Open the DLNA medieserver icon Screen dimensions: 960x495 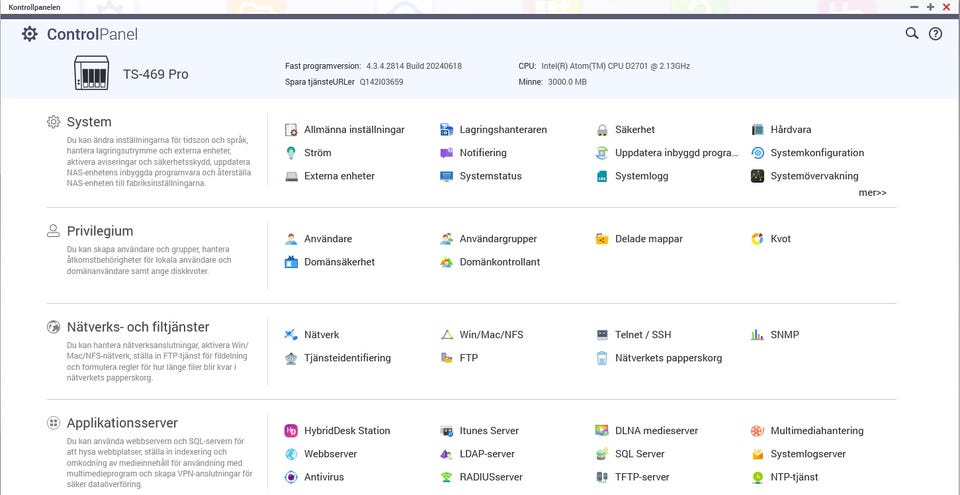coord(603,431)
